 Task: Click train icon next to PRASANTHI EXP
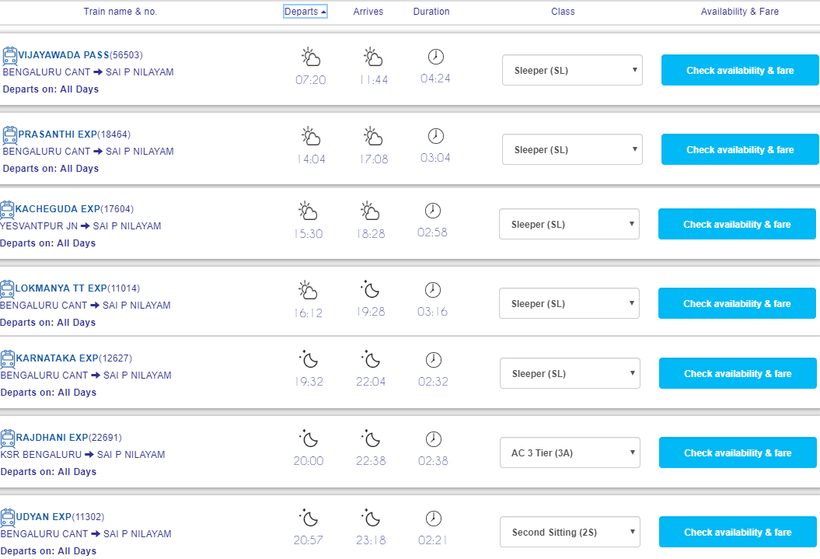[10, 135]
